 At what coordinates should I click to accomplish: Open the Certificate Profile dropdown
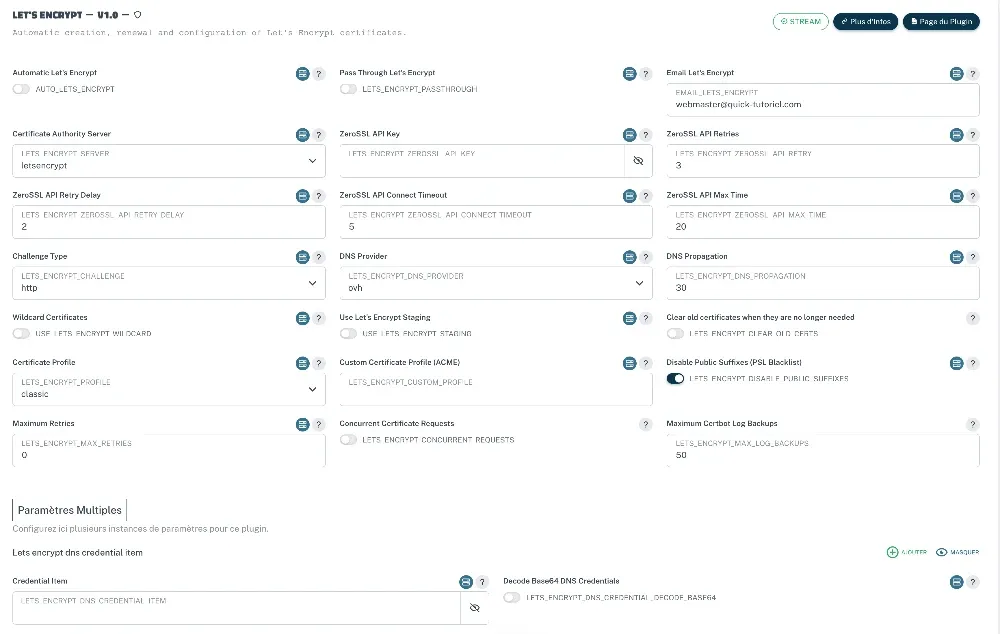(x=169, y=389)
